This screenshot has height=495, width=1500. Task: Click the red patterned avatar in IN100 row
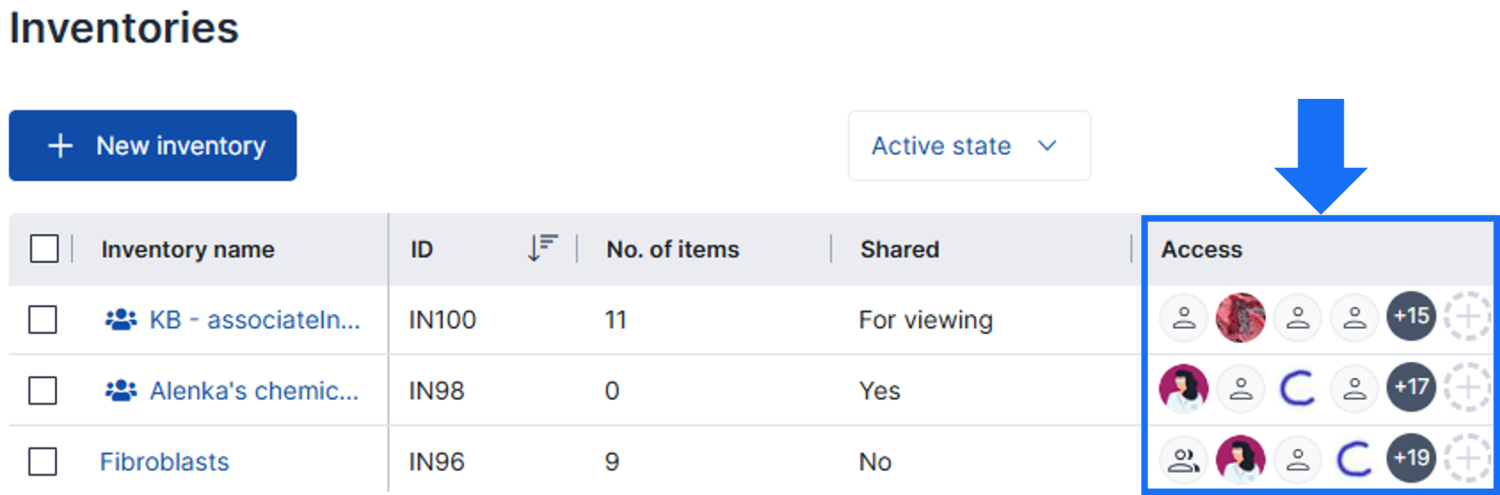pyautogui.click(x=1241, y=318)
